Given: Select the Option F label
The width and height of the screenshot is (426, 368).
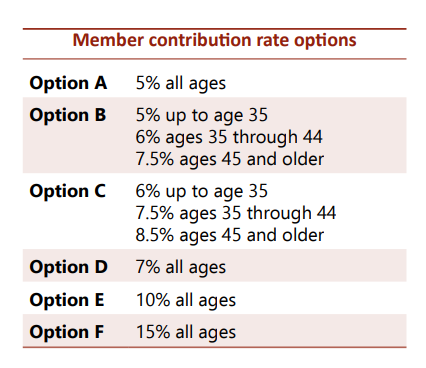Looking at the screenshot, I should (67, 332).
